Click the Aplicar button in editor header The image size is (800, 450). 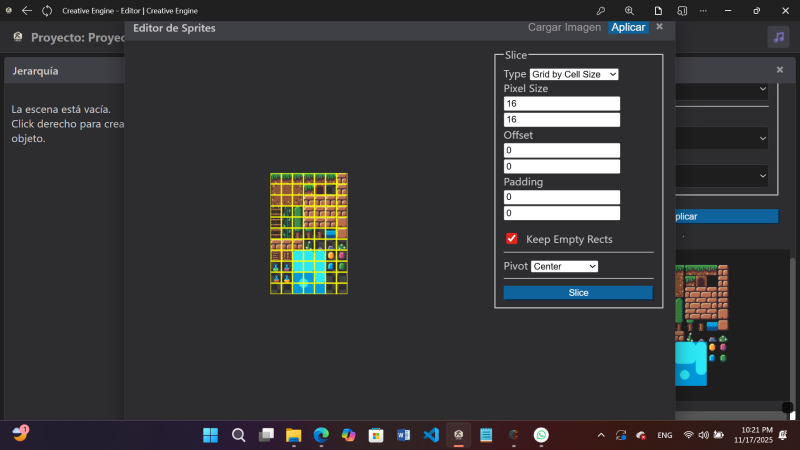point(628,27)
